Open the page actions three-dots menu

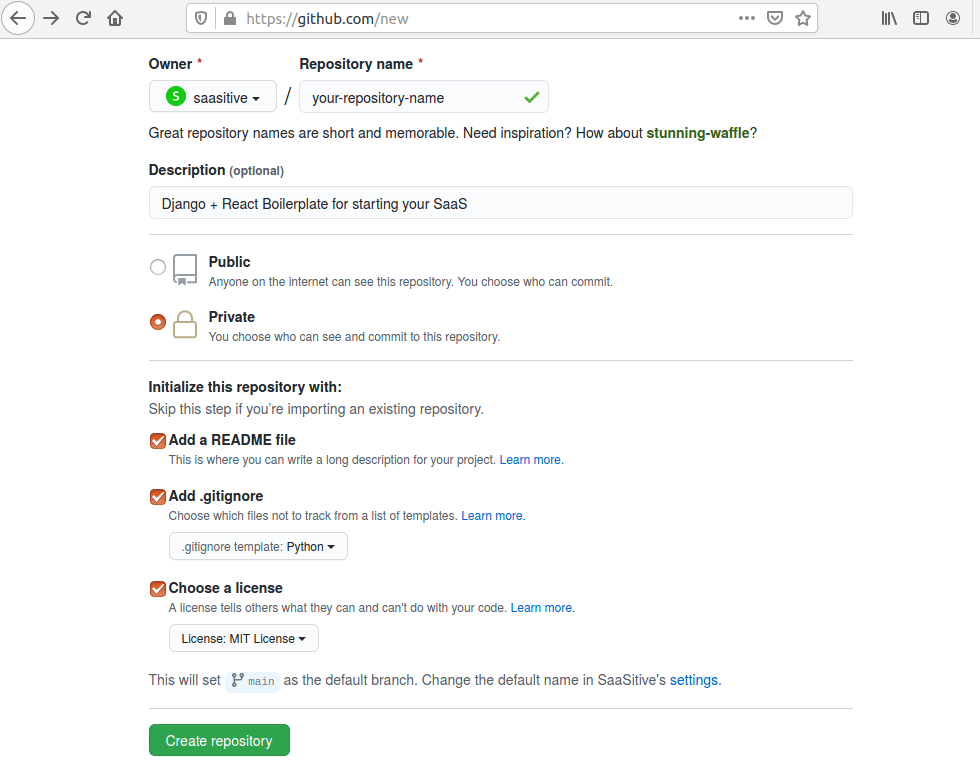pos(747,18)
